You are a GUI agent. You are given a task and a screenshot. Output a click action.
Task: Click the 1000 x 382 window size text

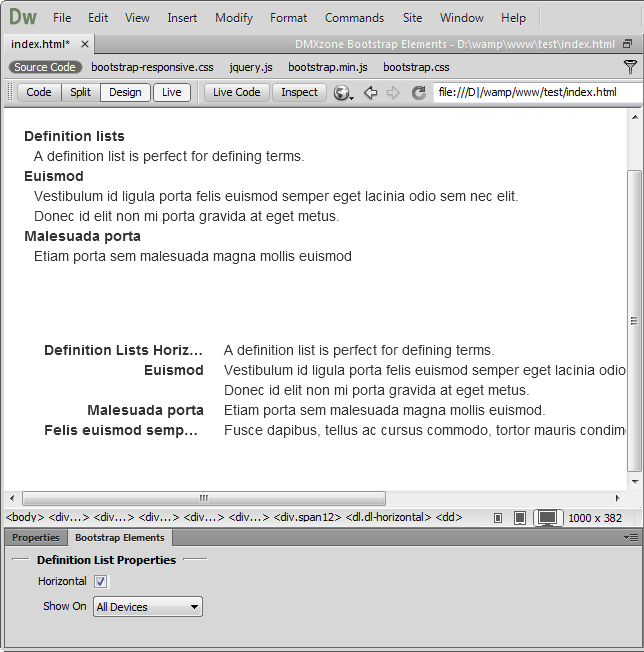click(x=595, y=518)
